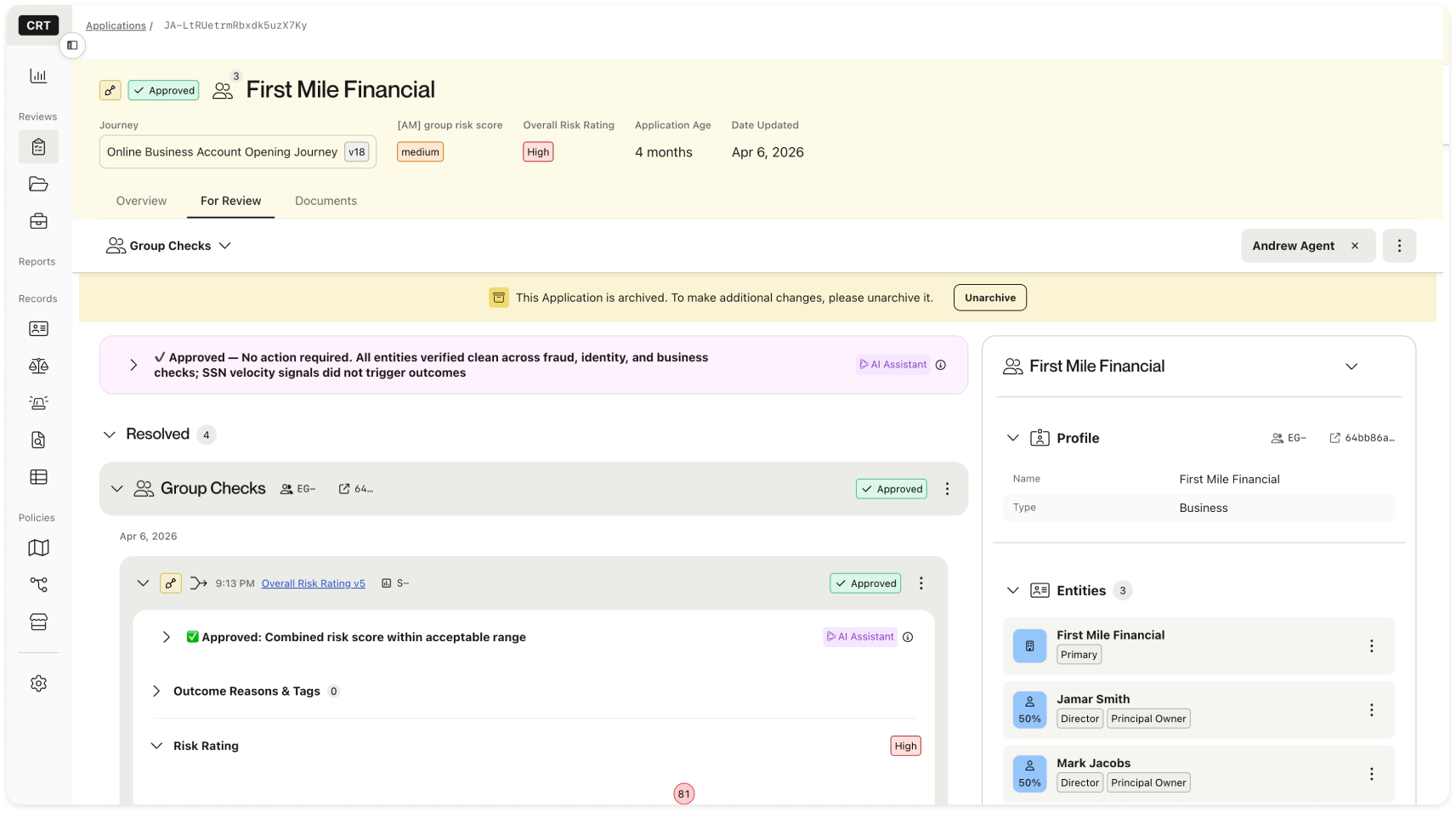Collapse the Resolved section
This screenshot has height=813, width=1456.
pos(110,435)
